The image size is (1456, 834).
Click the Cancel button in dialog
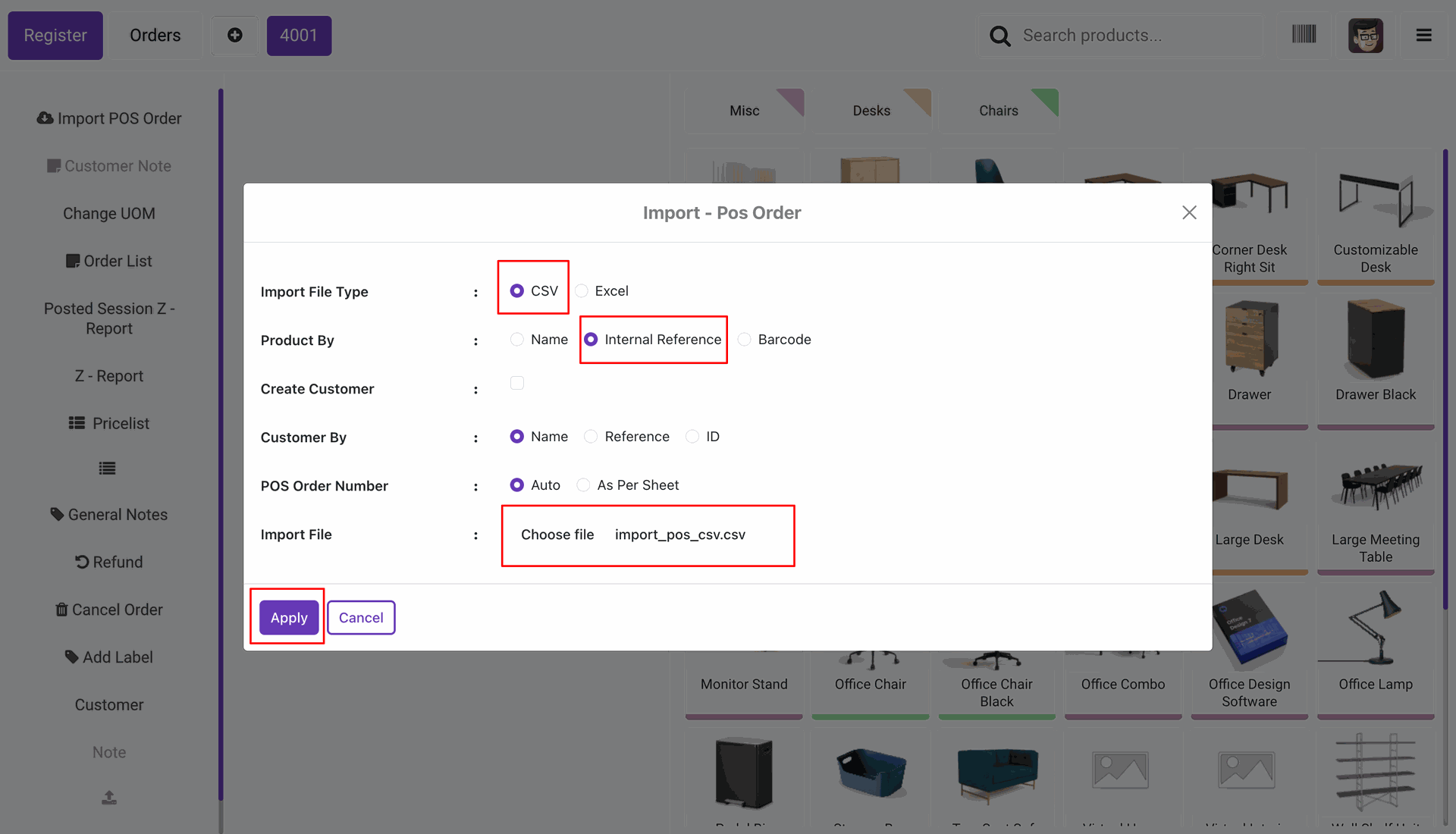(361, 617)
